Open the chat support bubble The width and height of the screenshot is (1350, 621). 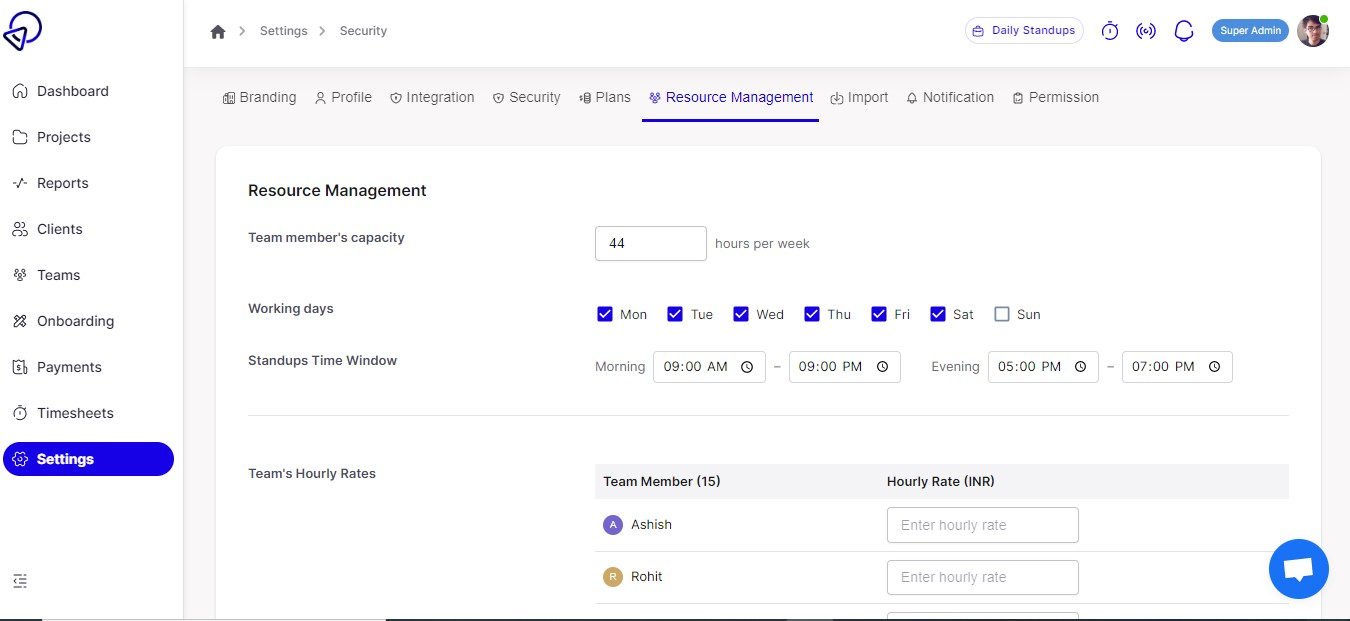(1298, 568)
